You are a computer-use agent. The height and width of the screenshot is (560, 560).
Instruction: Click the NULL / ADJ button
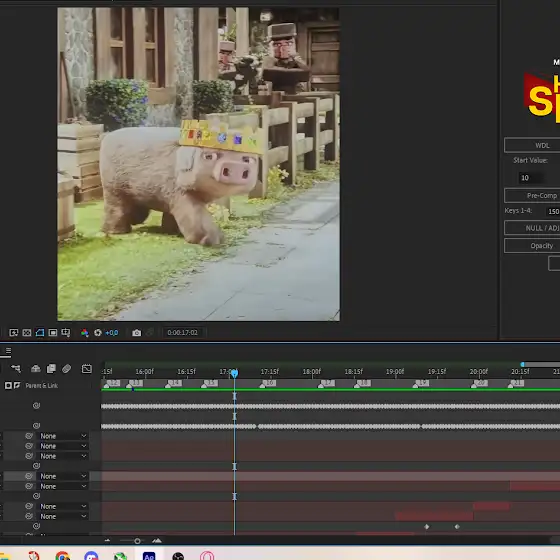click(x=532, y=228)
